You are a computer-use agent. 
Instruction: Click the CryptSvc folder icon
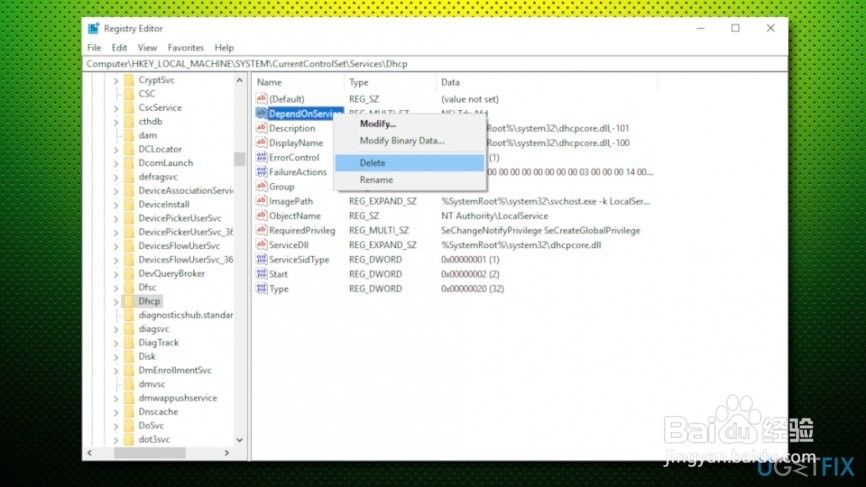[129, 80]
